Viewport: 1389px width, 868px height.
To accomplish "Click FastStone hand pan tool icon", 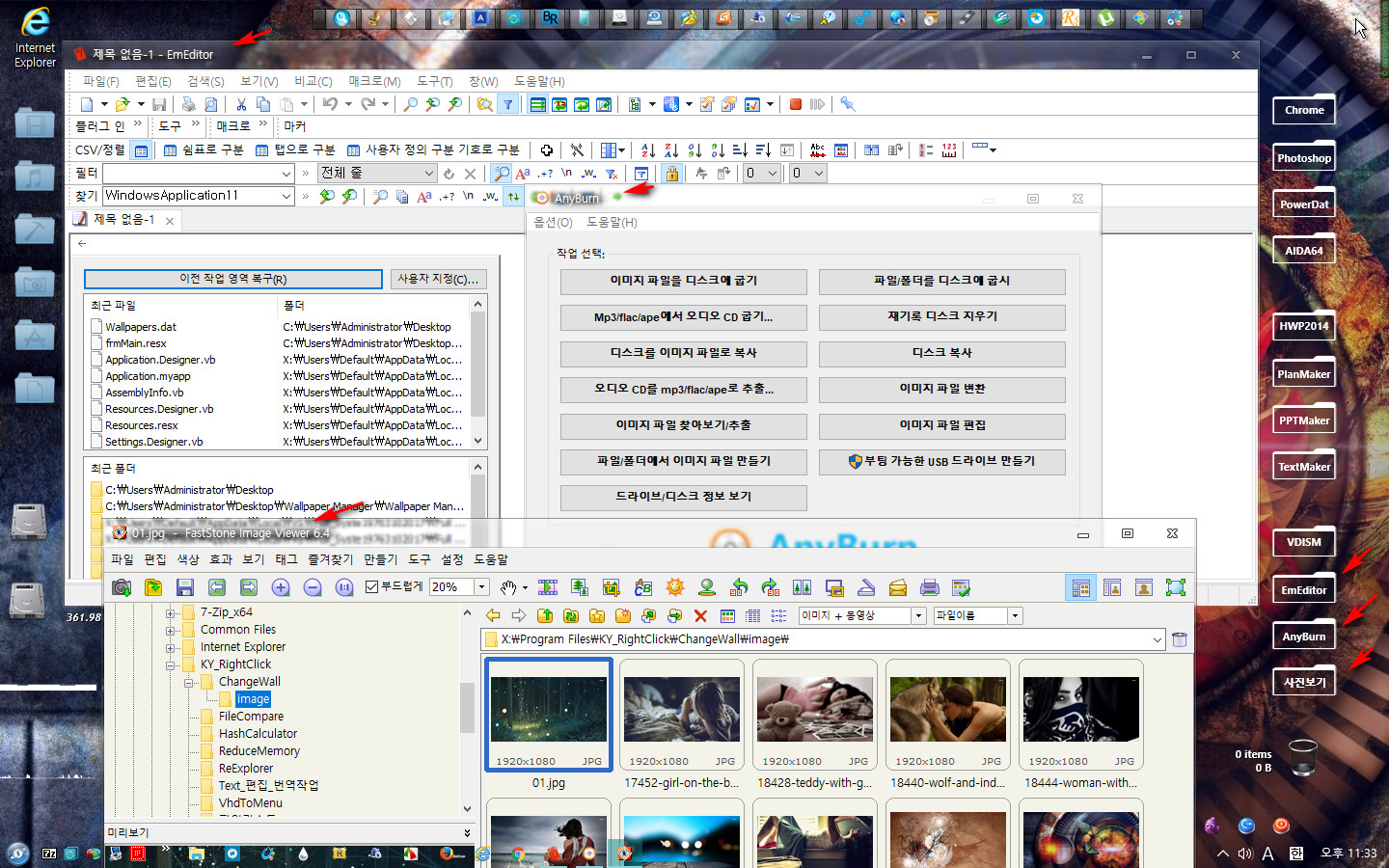I will pos(508,587).
